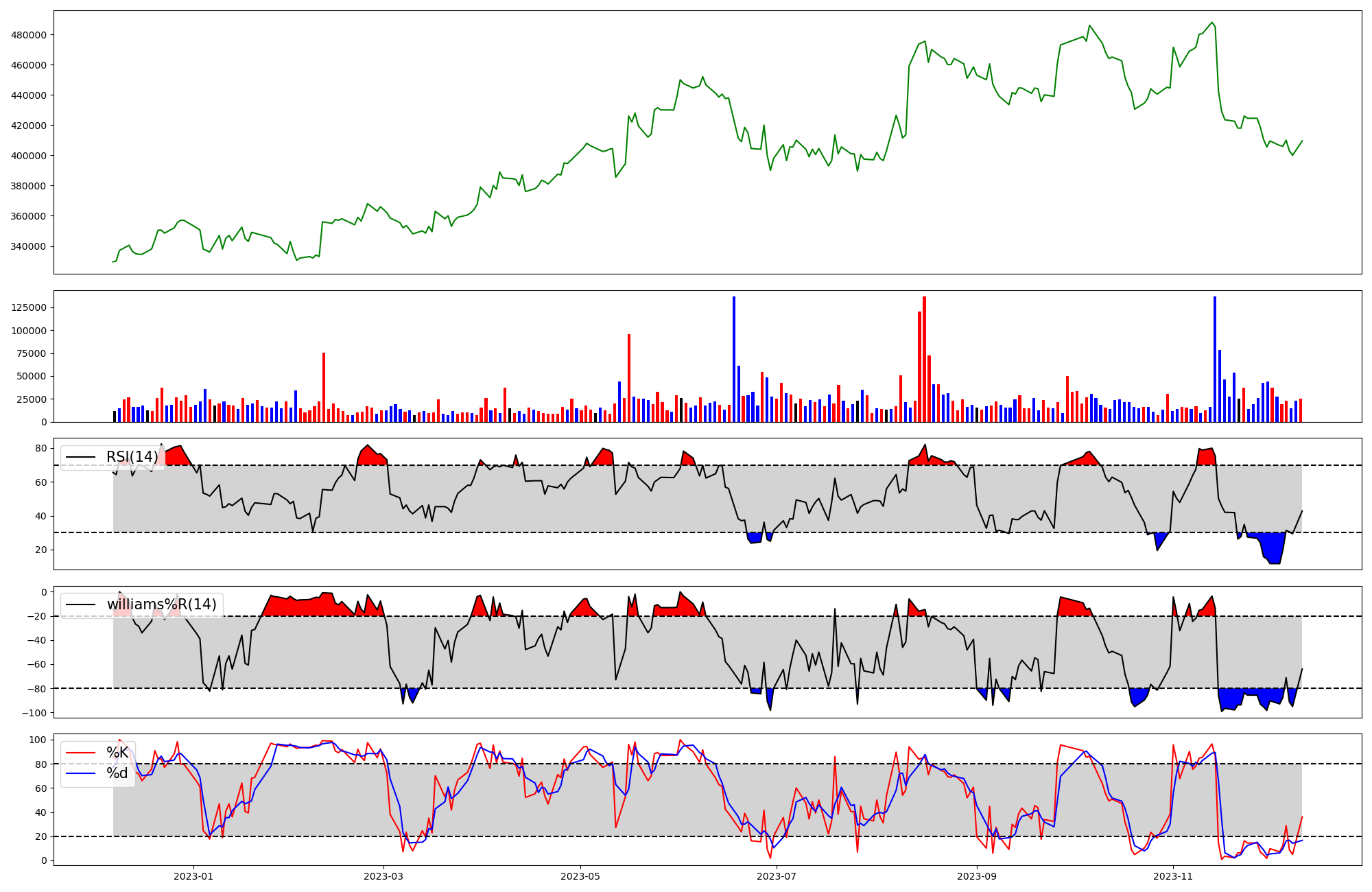Click the 2023-11 x-axis date label

[1173, 876]
